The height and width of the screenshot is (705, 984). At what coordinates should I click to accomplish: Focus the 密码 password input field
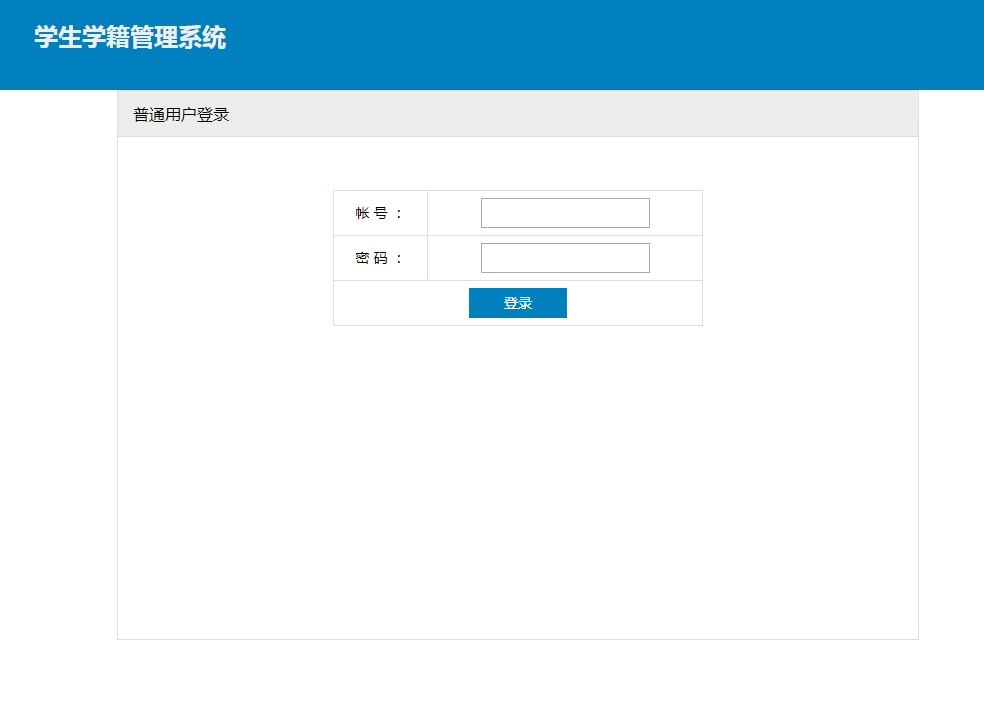(565, 258)
